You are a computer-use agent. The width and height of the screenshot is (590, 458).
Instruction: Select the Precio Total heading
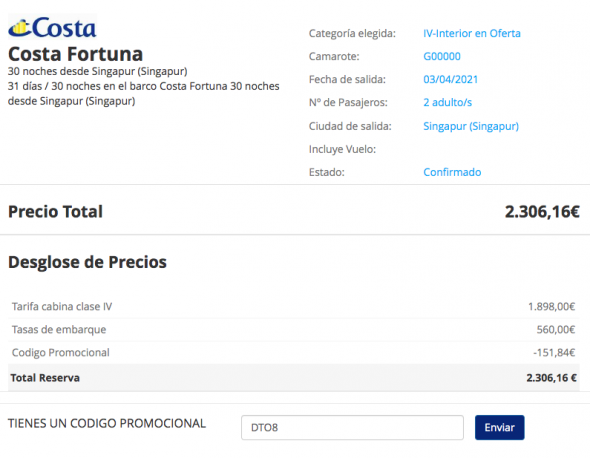pos(55,212)
